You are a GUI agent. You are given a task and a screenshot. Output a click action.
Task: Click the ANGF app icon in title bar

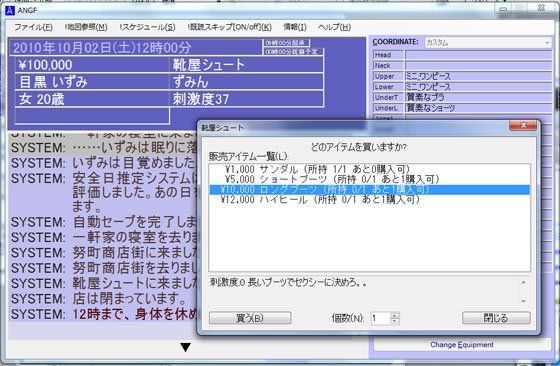pyautogui.click(x=10, y=10)
